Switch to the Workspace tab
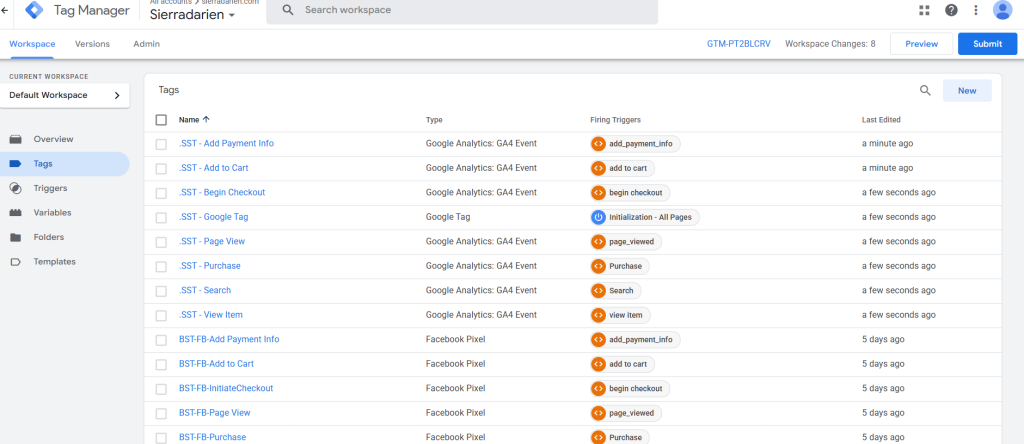 32,44
